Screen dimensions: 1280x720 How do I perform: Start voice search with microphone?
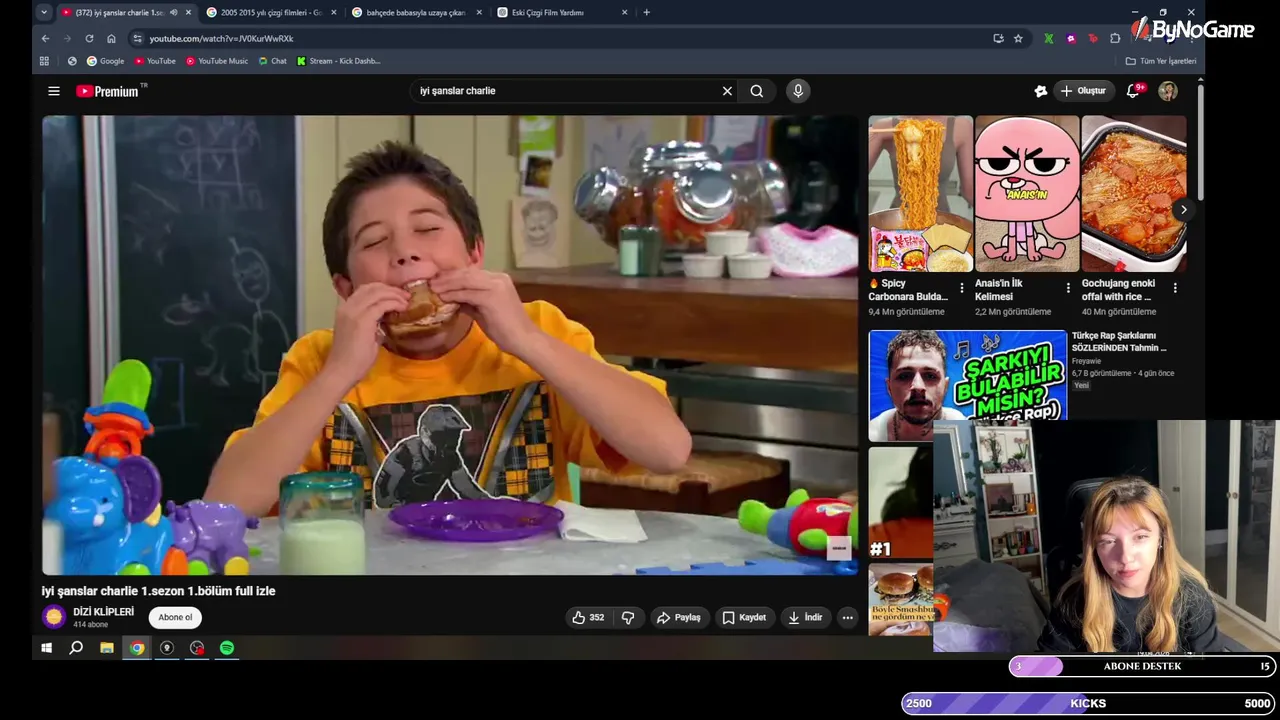click(x=798, y=91)
